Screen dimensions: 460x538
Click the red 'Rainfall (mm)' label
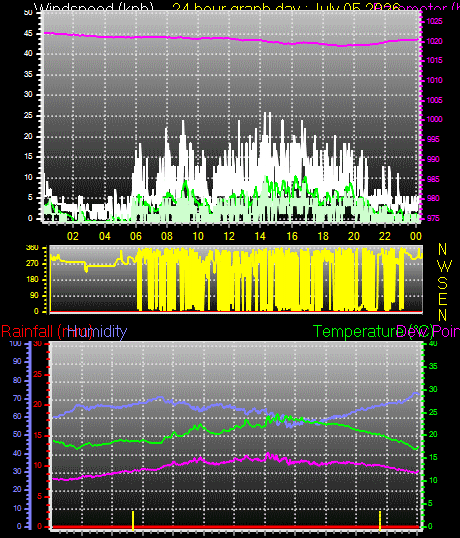point(47,332)
